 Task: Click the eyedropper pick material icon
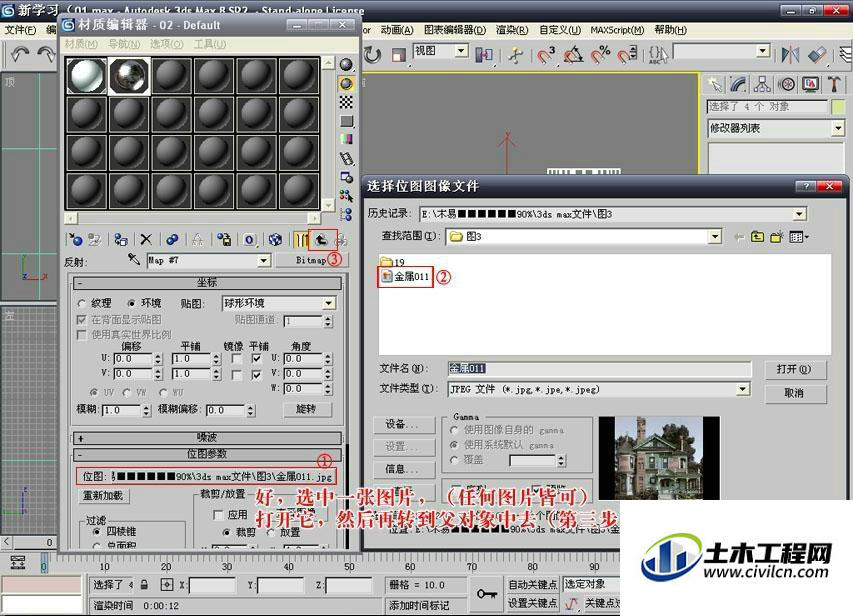coord(134,260)
